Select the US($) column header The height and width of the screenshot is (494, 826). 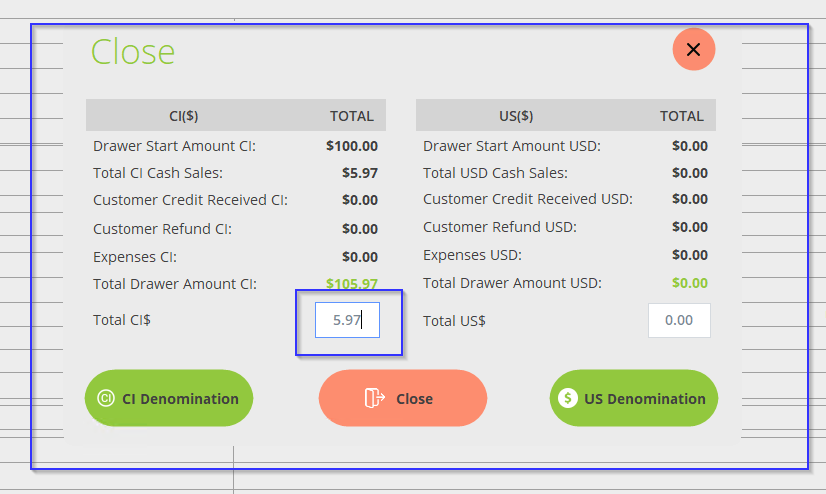516,116
